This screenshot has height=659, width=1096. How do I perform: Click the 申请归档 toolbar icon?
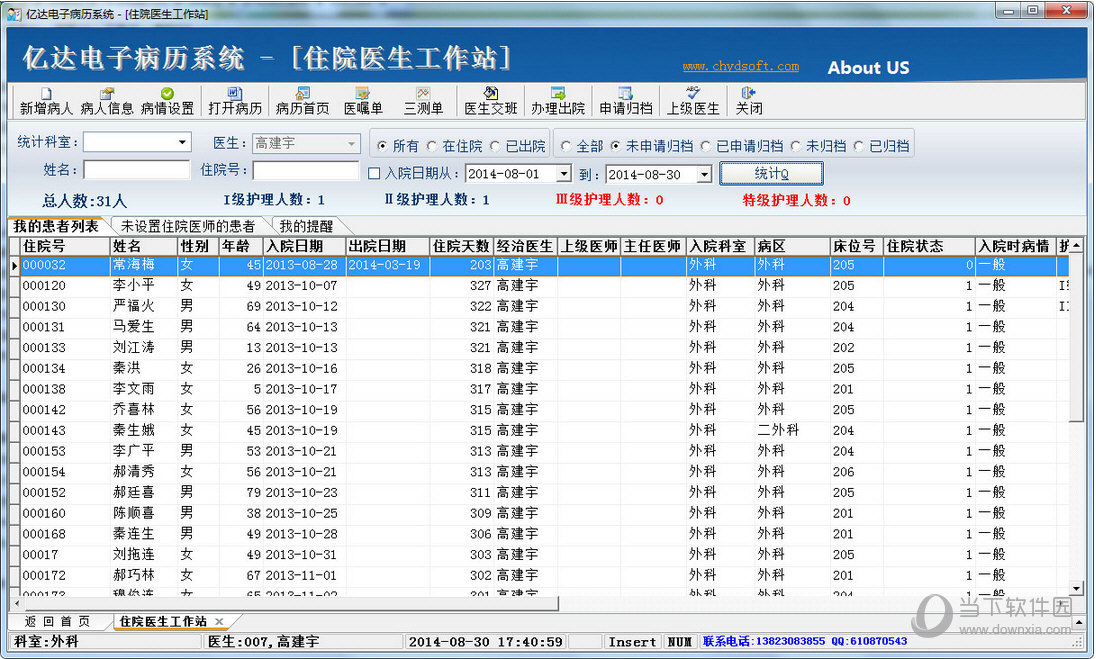626,101
